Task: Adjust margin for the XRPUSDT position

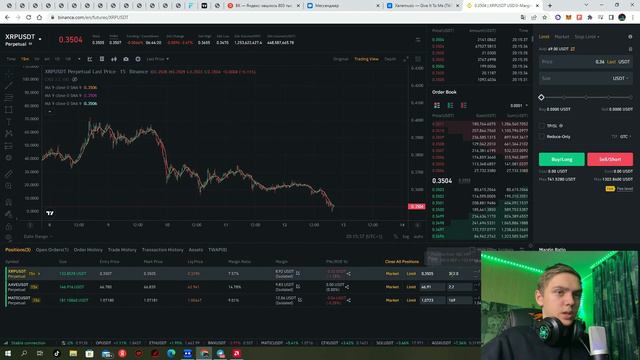Action: tap(298, 273)
